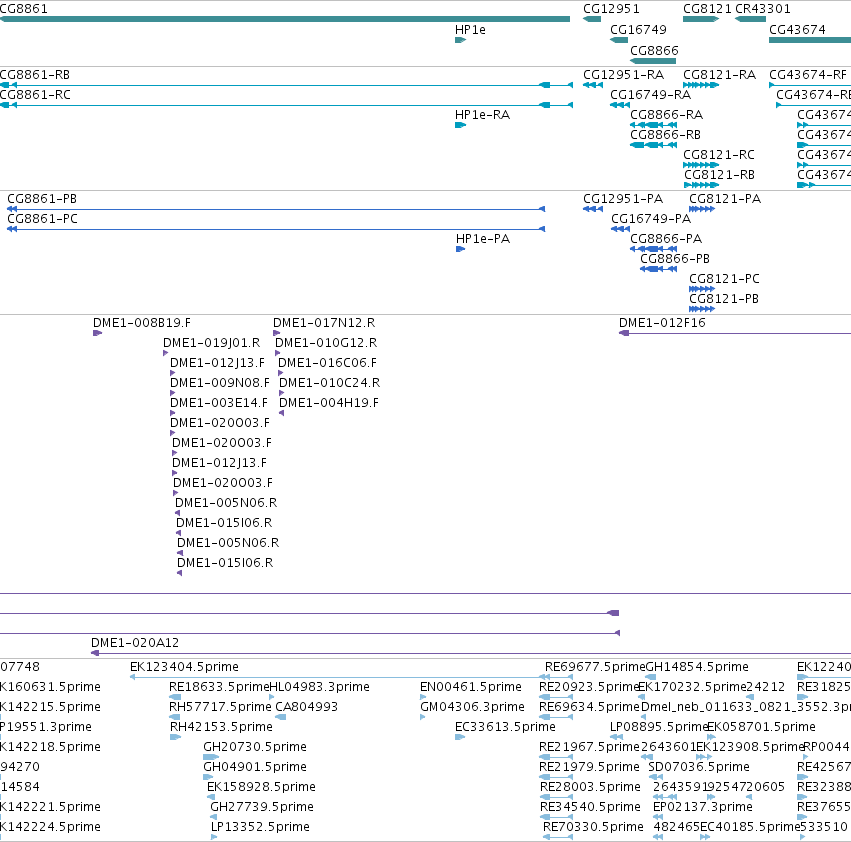
Task: Select the CG8121-RC transcript label
Action: pyautogui.click(x=719, y=155)
